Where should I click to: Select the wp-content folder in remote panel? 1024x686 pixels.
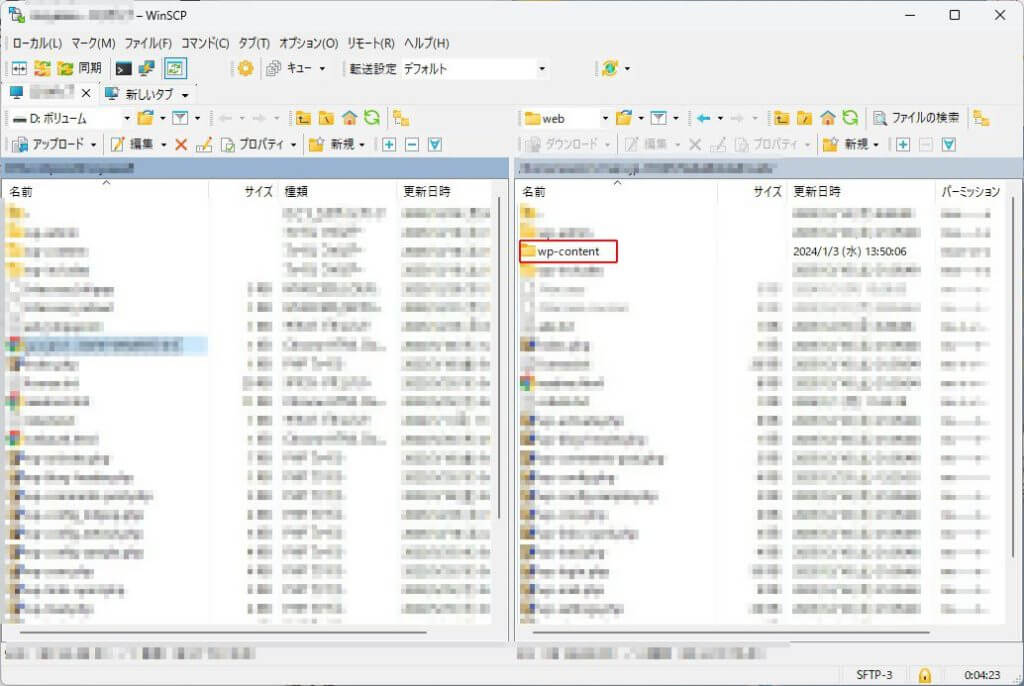tap(568, 252)
